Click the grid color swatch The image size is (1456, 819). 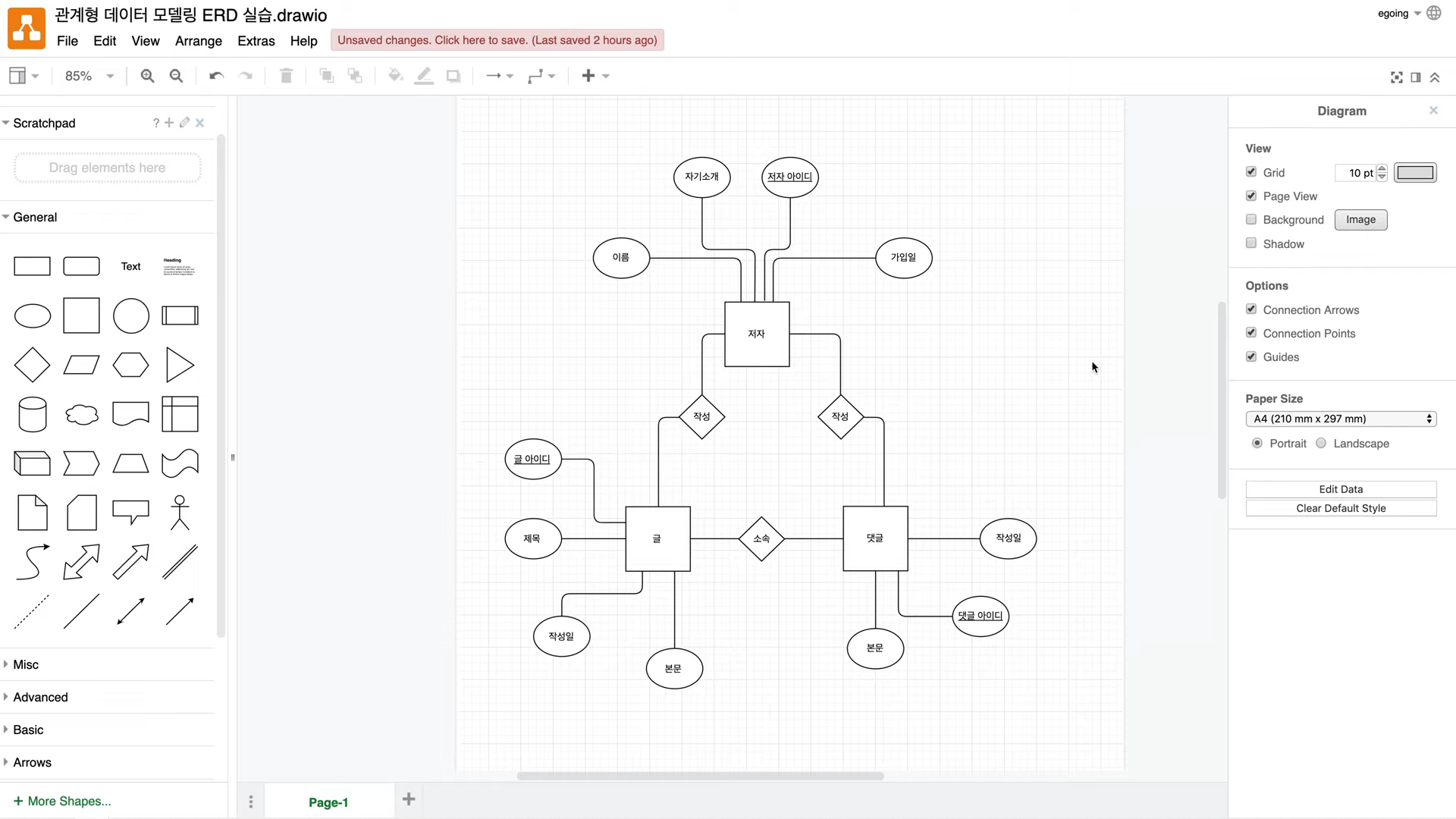click(x=1415, y=172)
